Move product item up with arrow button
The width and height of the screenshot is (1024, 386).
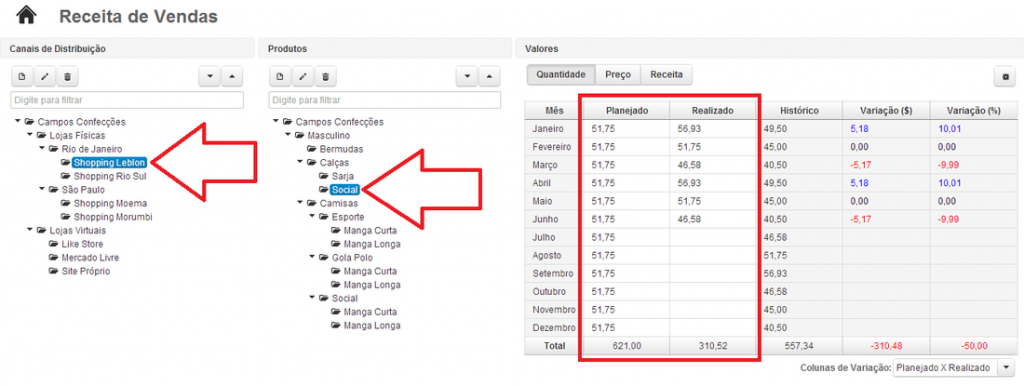[x=490, y=77]
